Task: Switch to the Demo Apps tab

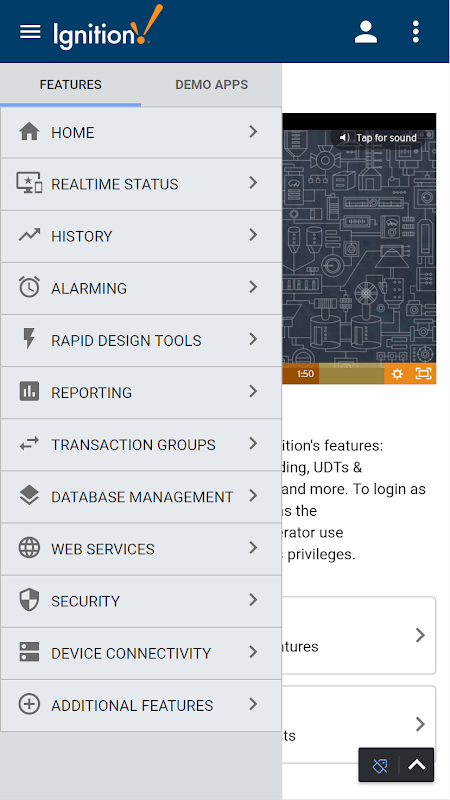Action: pos(212,85)
